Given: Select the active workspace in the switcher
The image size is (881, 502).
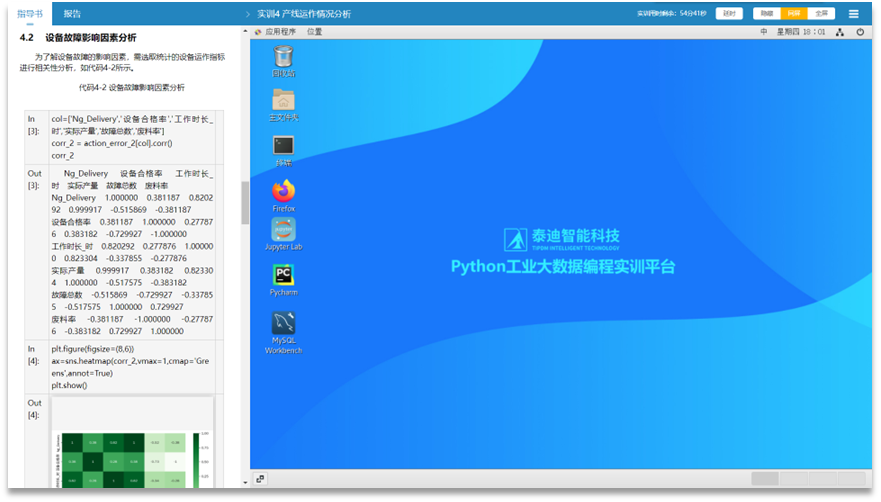Looking at the screenshot, I should click(x=765, y=479).
